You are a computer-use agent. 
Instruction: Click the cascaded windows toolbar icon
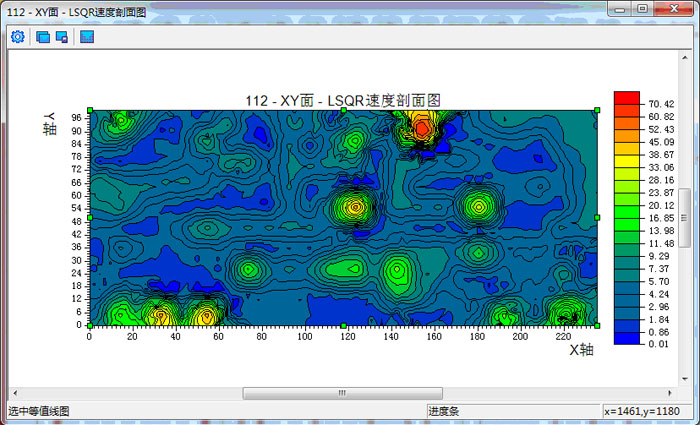43,37
